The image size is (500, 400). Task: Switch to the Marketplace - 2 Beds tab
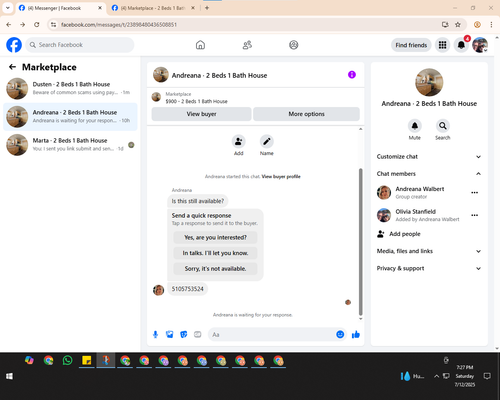click(153, 8)
